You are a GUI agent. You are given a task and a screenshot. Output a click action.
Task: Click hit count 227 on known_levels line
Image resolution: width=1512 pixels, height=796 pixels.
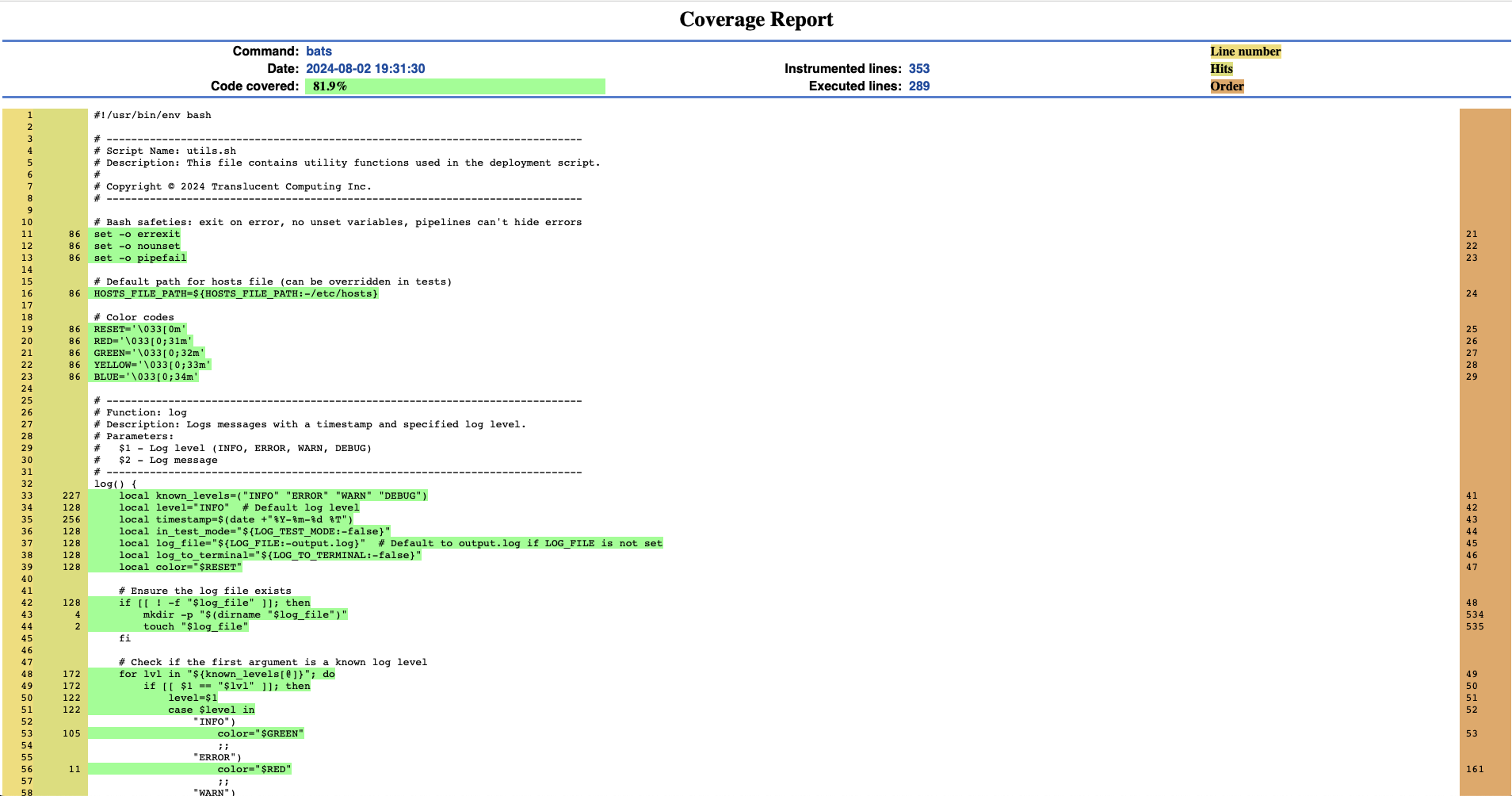click(71, 496)
